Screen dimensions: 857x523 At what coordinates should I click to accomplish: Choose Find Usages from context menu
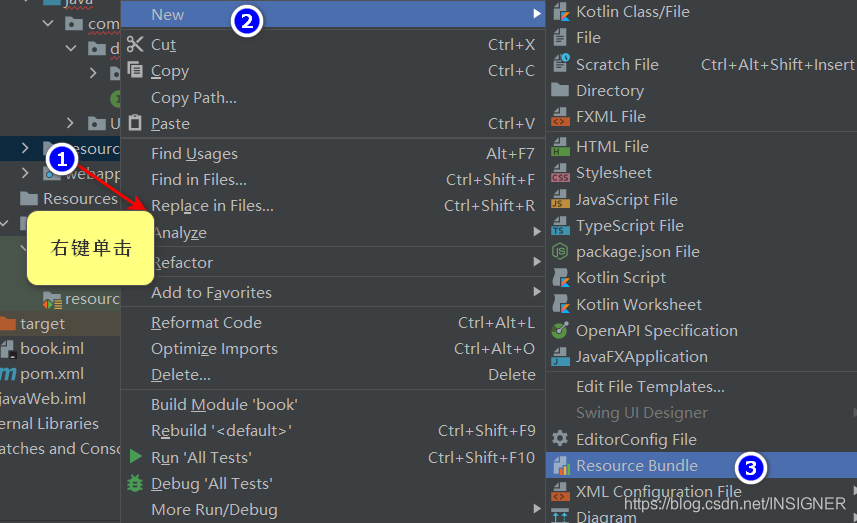[x=332, y=154]
